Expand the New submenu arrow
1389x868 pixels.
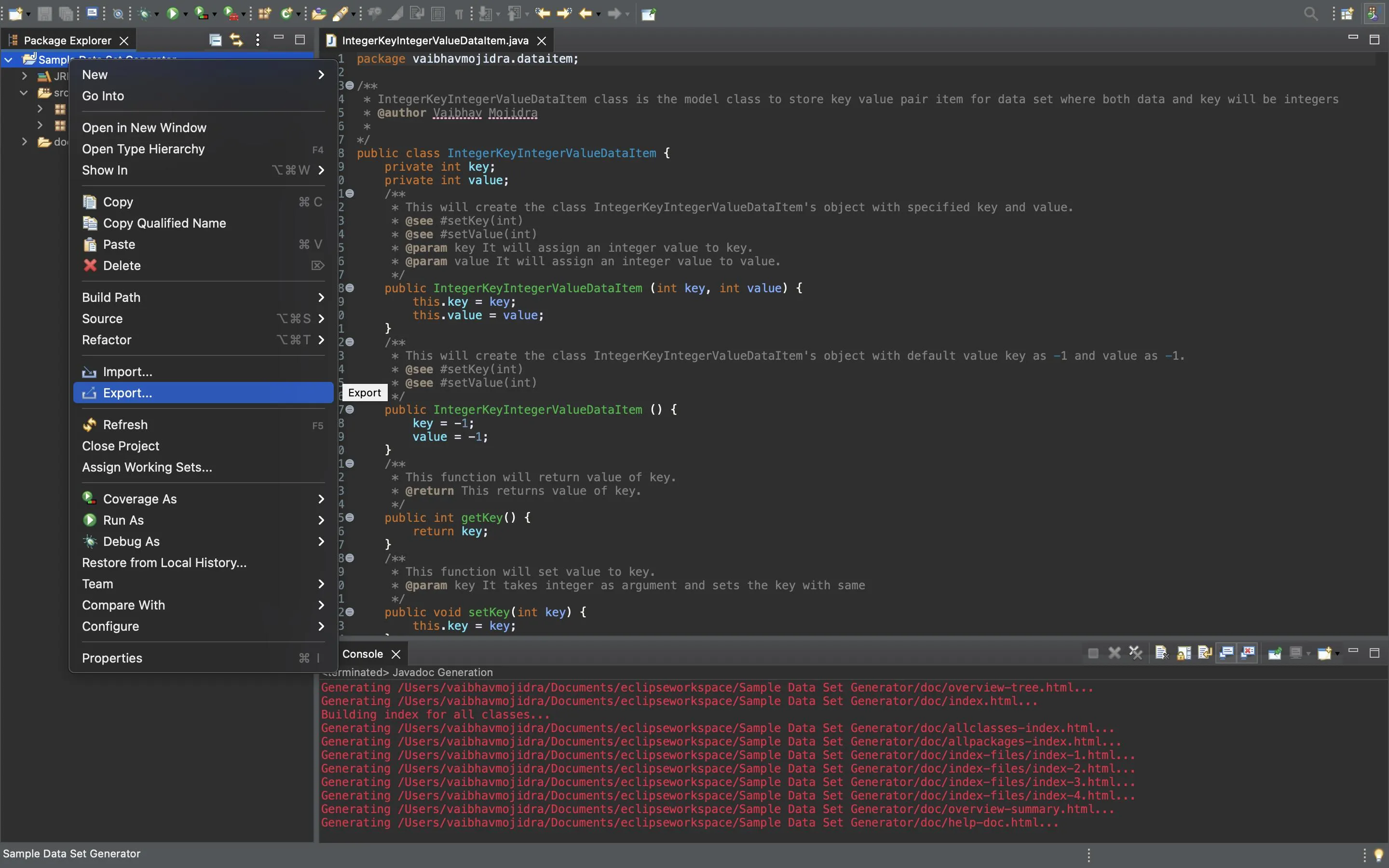(x=321, y=75)
